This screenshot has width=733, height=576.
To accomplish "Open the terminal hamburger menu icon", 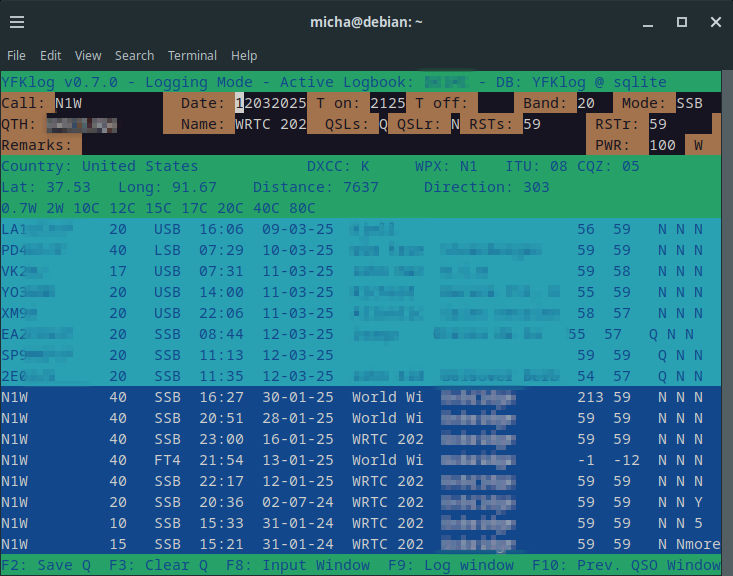I will point(18,21).
